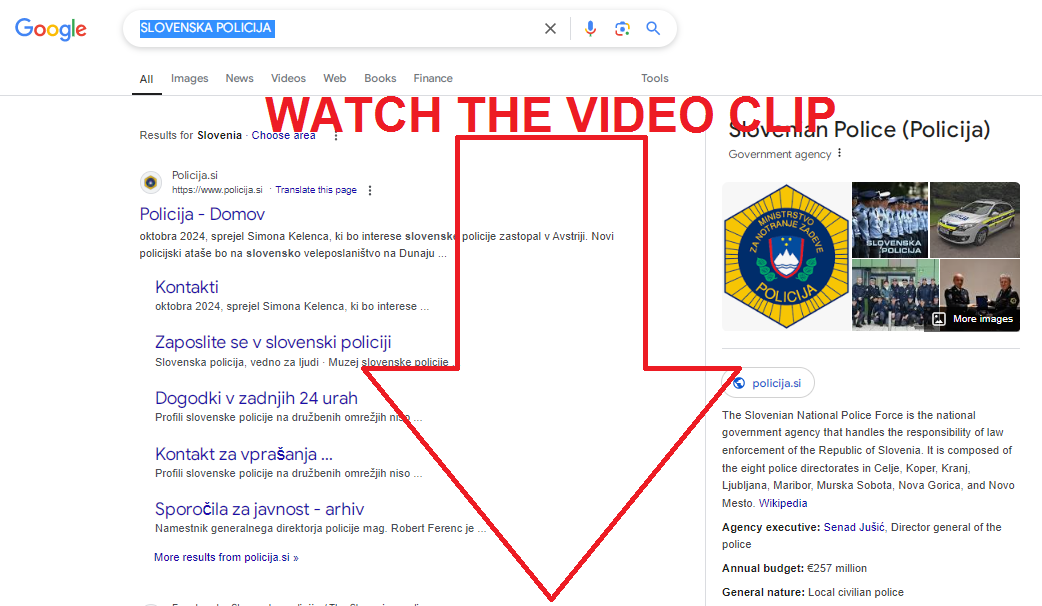
Task: Open the Books tab
Action: [x=380, y=78]
